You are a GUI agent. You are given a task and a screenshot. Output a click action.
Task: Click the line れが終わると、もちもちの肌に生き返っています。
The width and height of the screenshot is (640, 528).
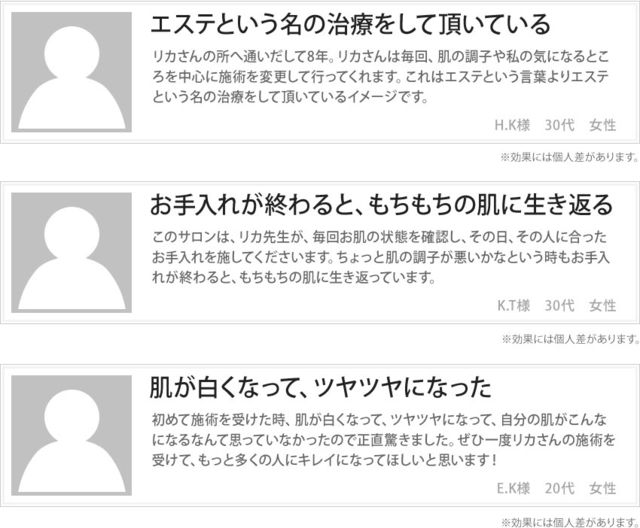point(294,278)
